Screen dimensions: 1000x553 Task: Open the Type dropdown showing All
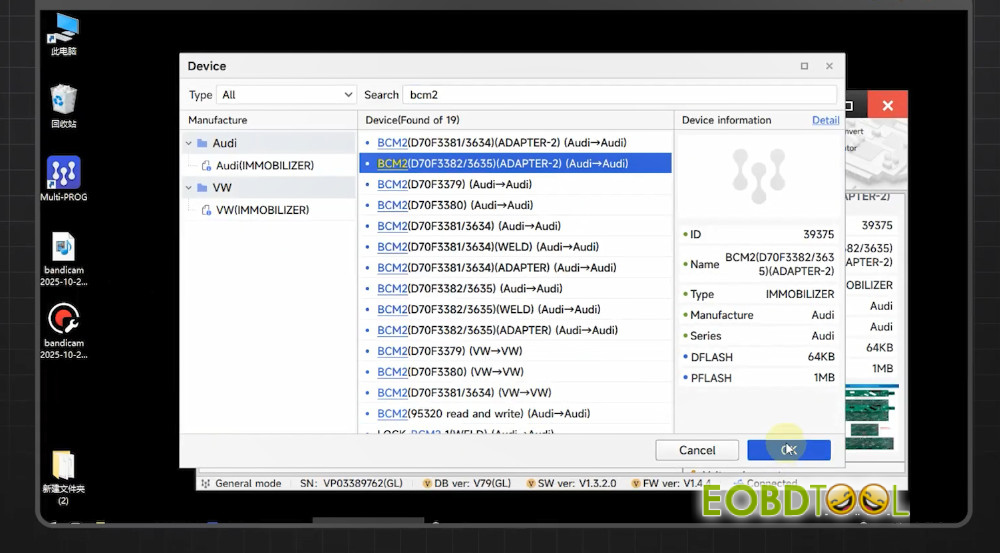pyautogui.click(x=285, y=95)
